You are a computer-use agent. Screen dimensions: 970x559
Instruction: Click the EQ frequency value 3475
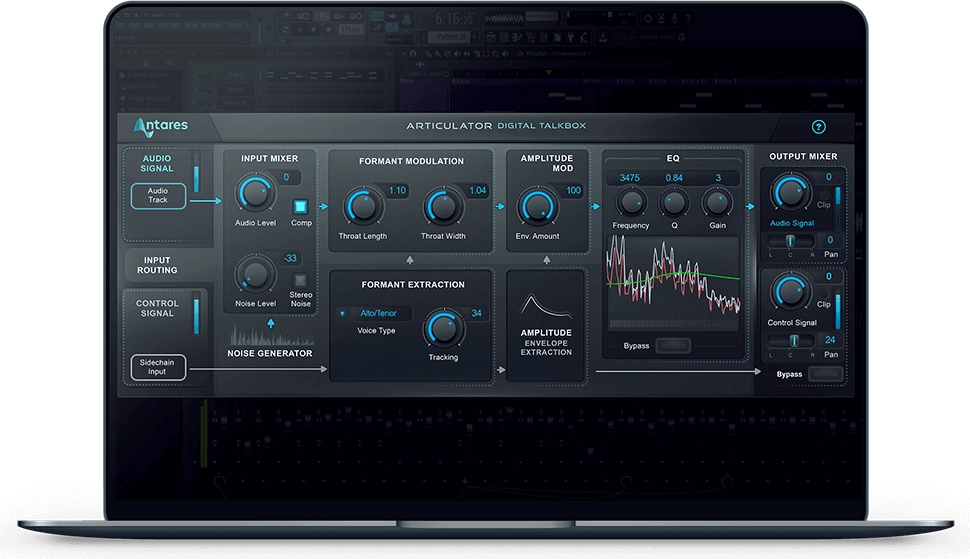[x=630, y=178]
